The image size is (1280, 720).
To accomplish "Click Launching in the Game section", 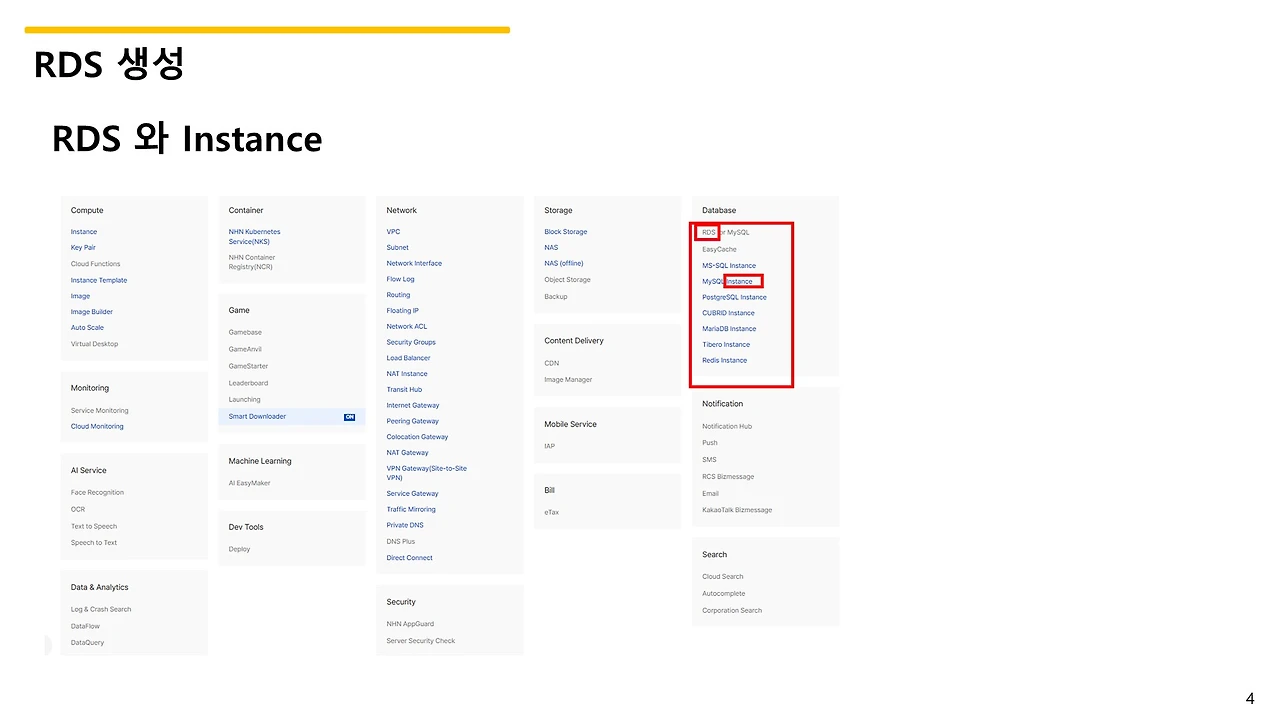I will tap(244, 400).
